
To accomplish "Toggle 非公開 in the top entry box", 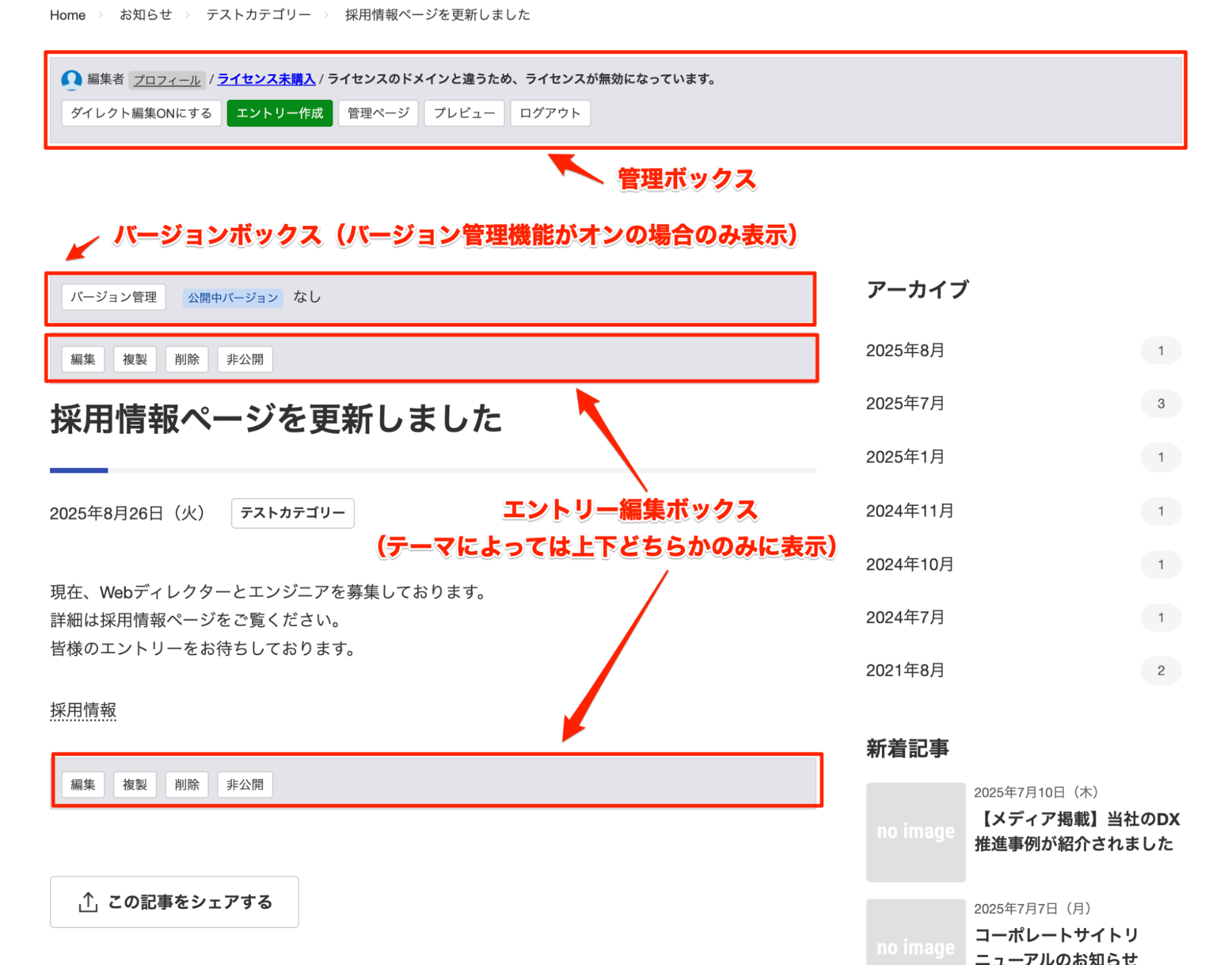I will pos(245,359).
